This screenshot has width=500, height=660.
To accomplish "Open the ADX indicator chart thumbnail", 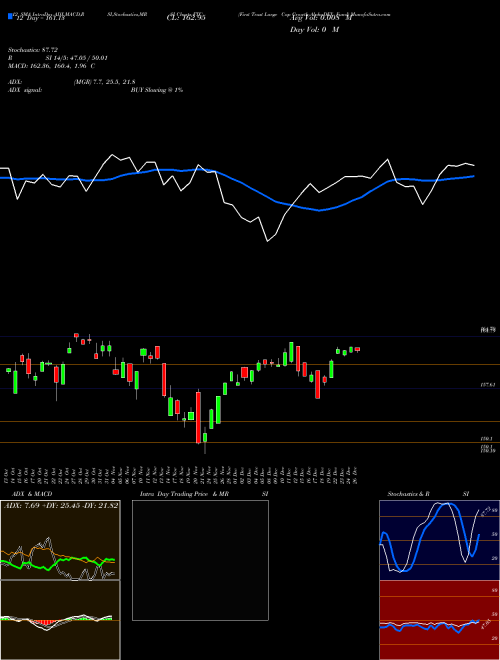I will click(x=60, y=540).
